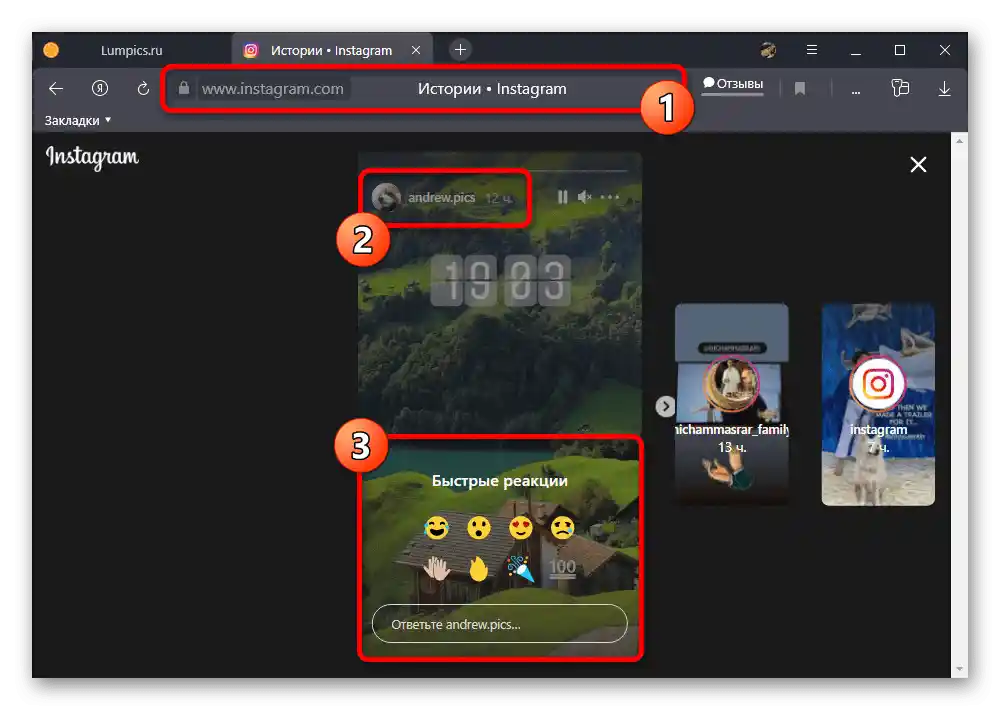Open the Yandex home button

[x=99, y=88]
